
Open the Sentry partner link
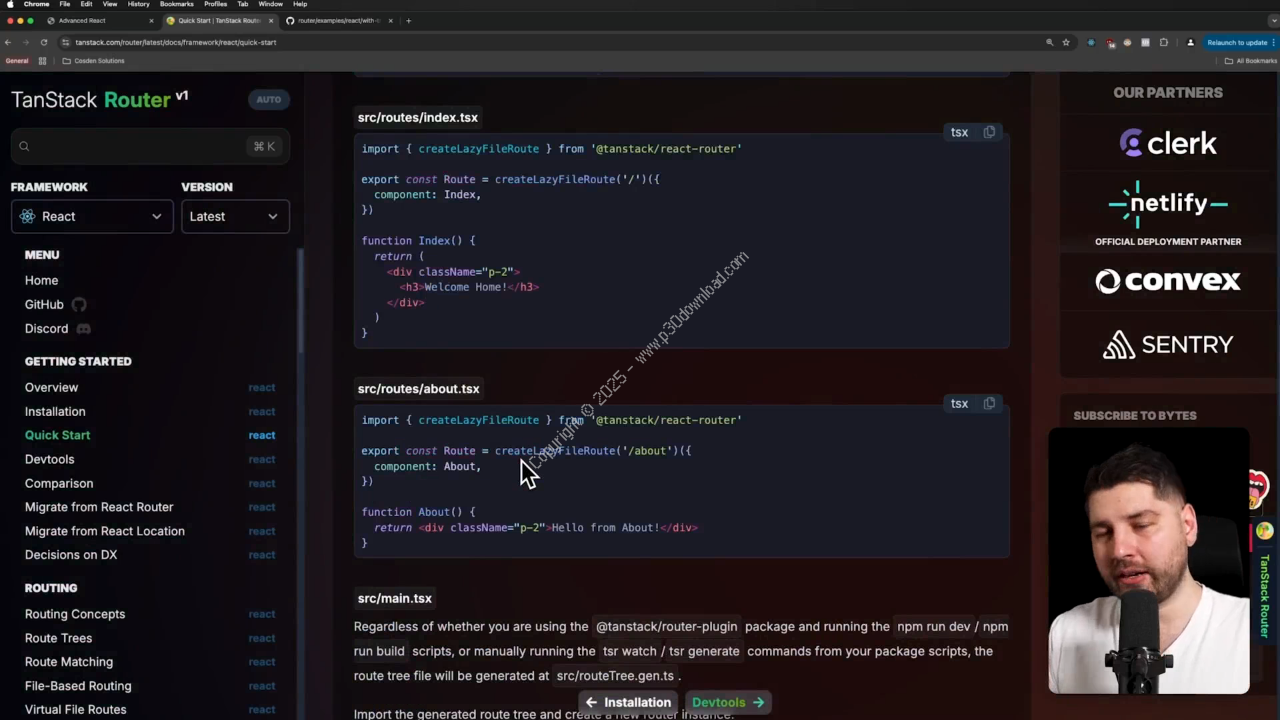tap(1168, 344)
